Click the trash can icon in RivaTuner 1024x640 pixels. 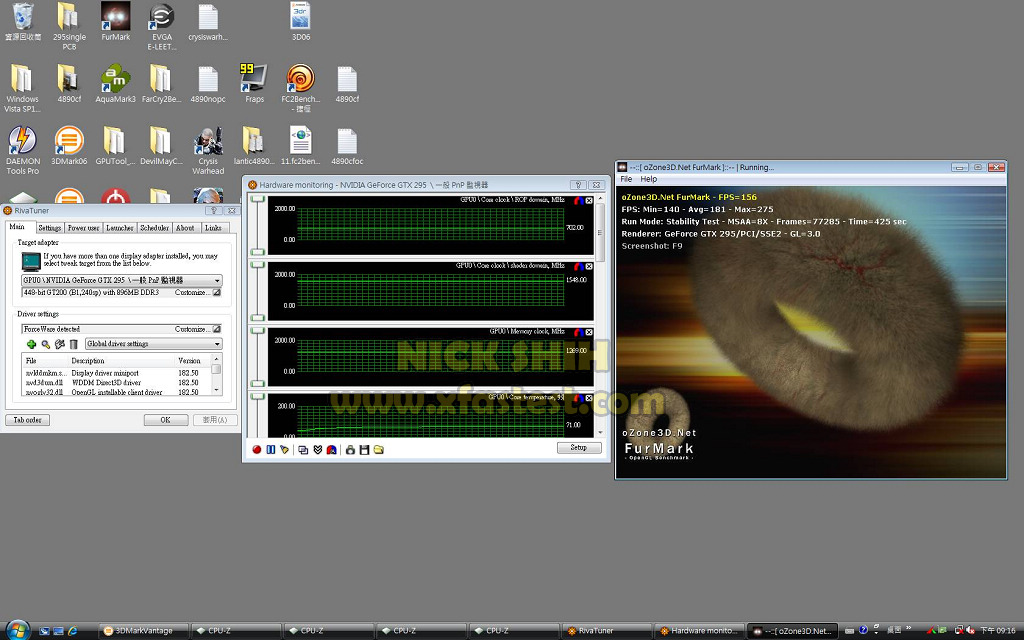click(73, 344)
